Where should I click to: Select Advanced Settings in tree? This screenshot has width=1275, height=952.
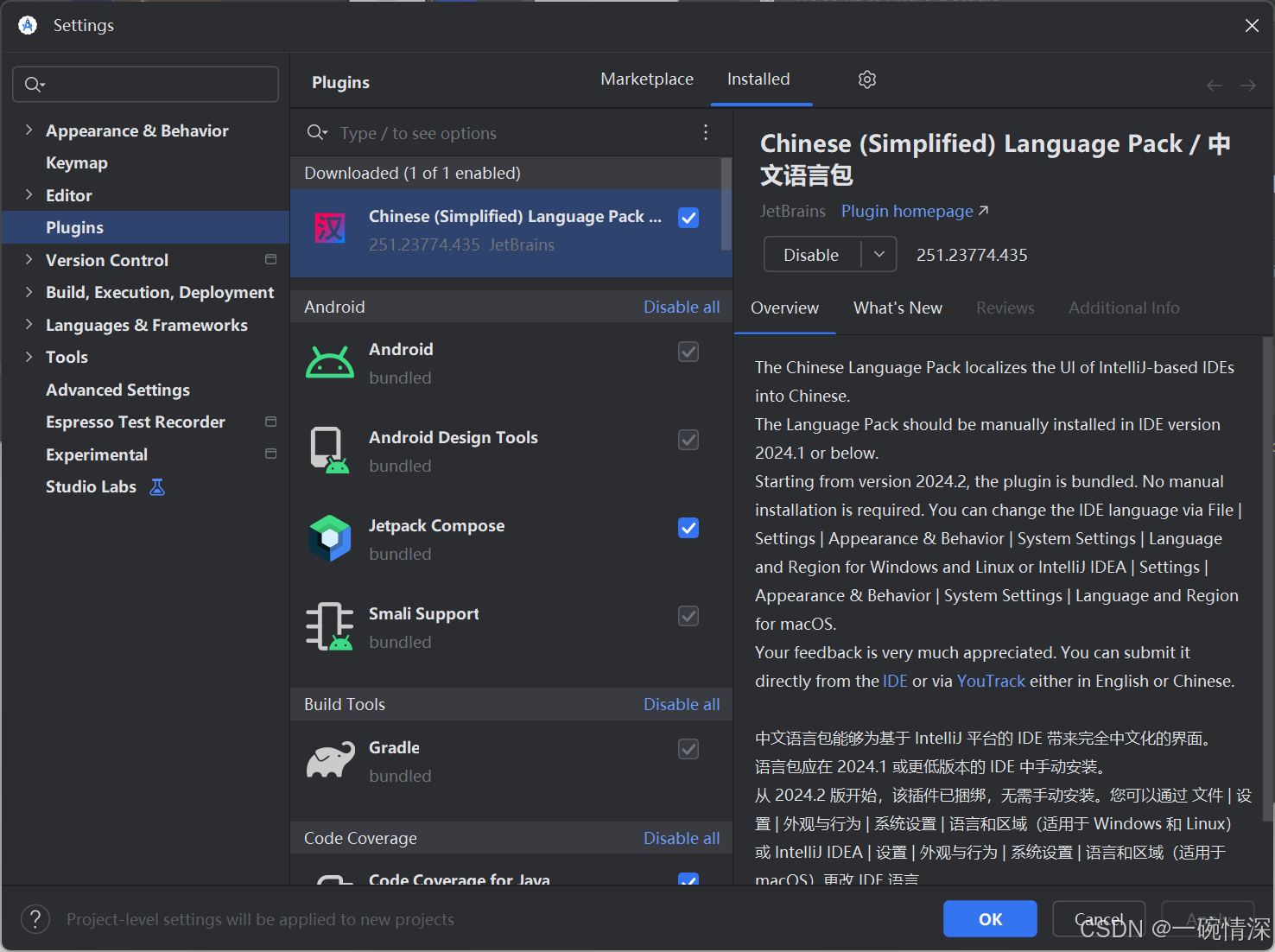117,390
